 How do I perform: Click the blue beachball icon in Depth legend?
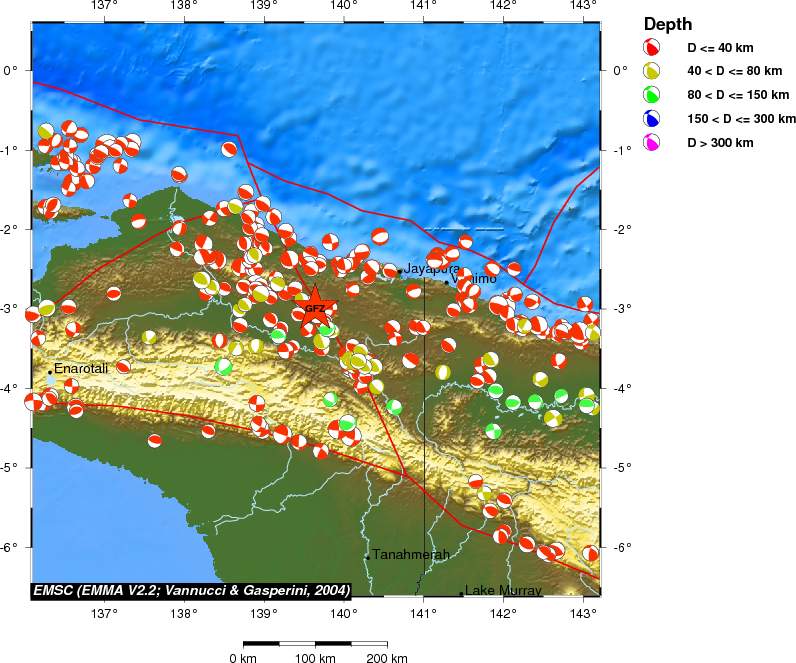pos(651,119)
